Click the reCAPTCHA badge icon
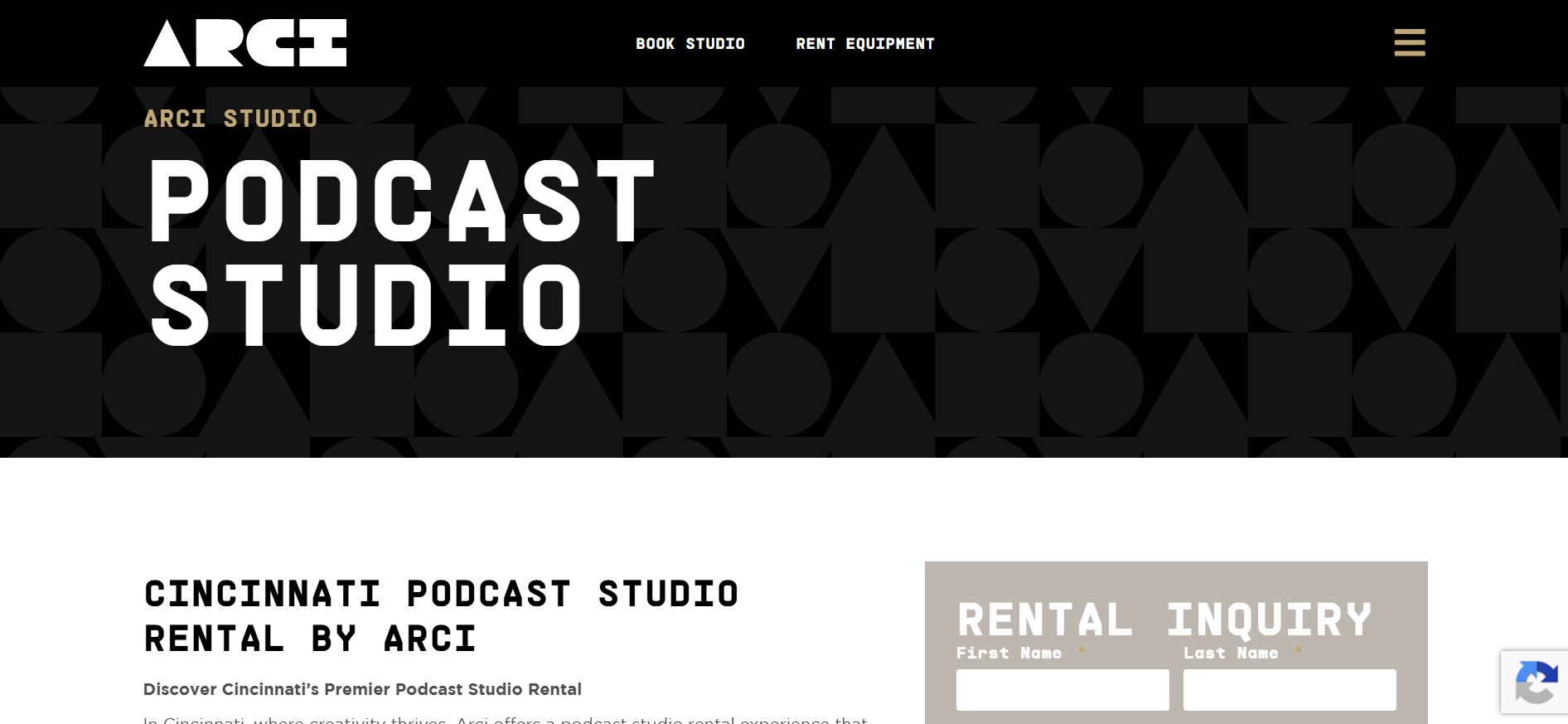Screen dimensions: 1568x724 coord(1536,682)
